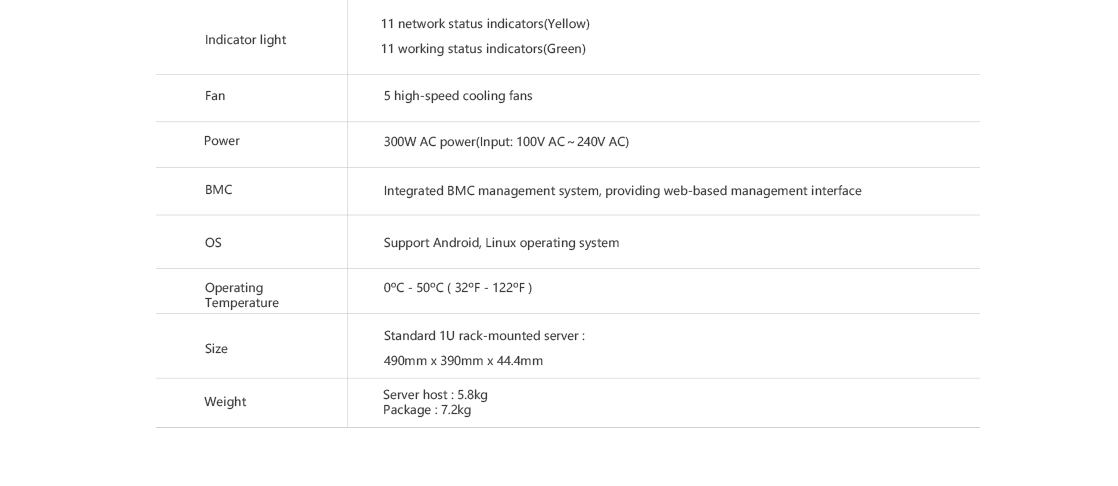Viewport: 1118px width, 486px height.
Task: Click the Weight row label
Action: pos(225,402)
